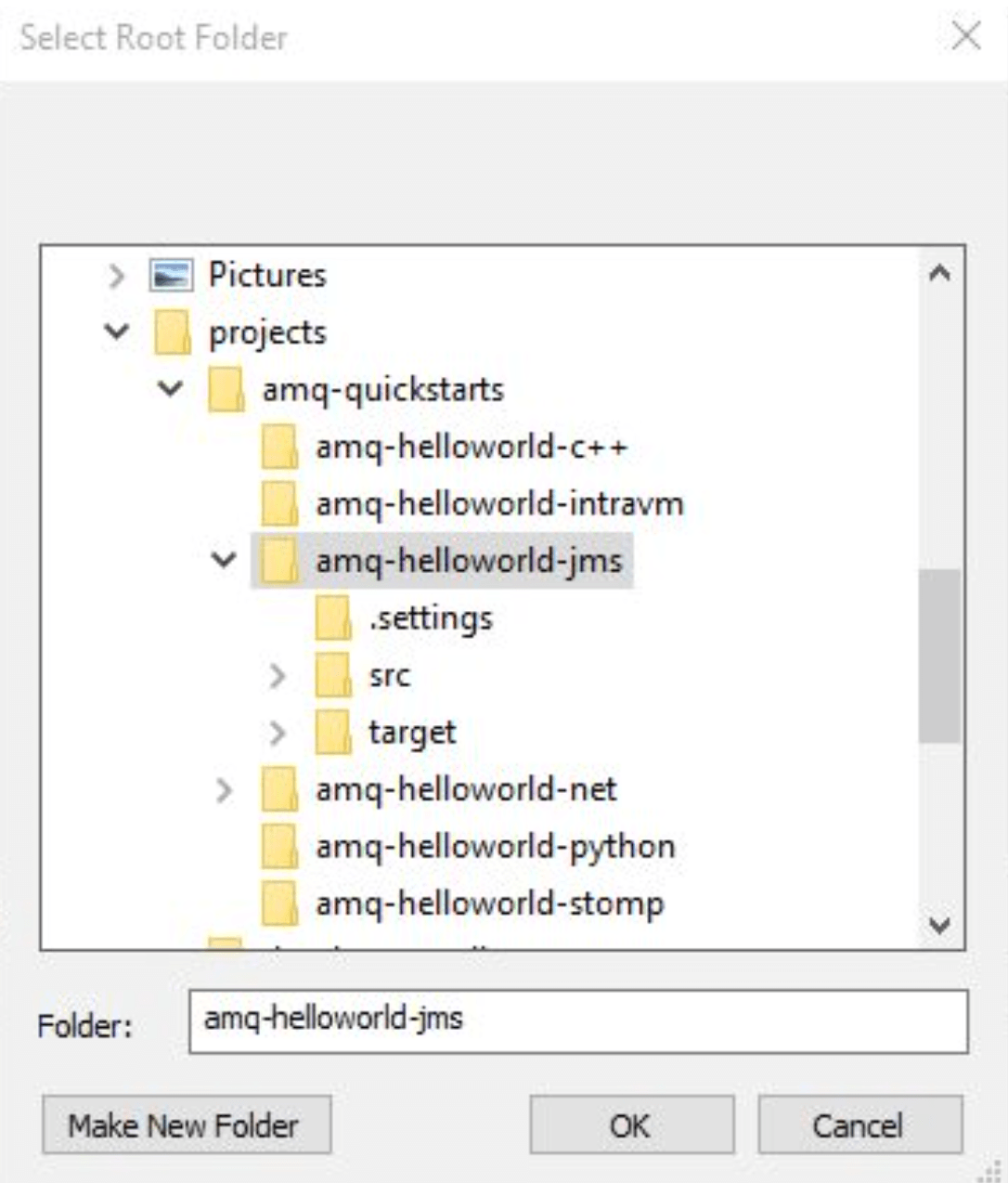Click the src folder icon
Screen dimensions: 1008x1183
(333, 676)
